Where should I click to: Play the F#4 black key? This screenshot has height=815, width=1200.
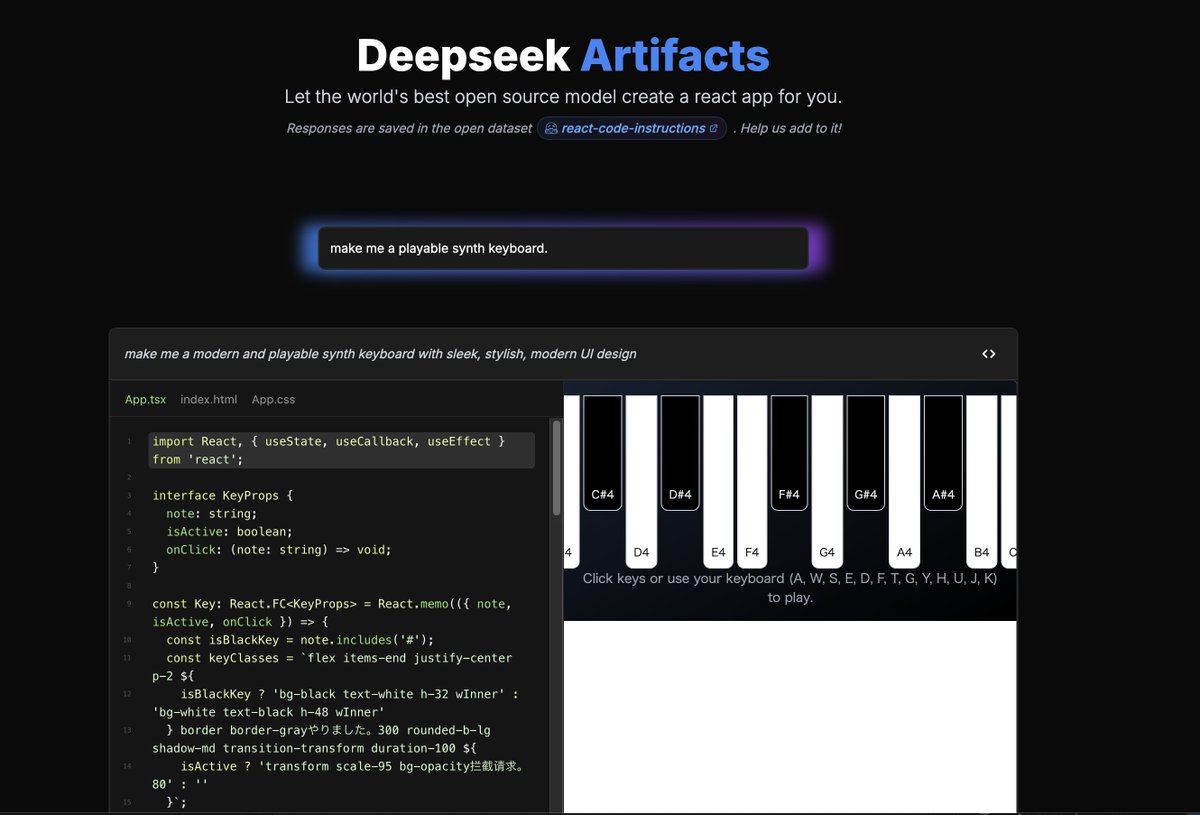789,453
